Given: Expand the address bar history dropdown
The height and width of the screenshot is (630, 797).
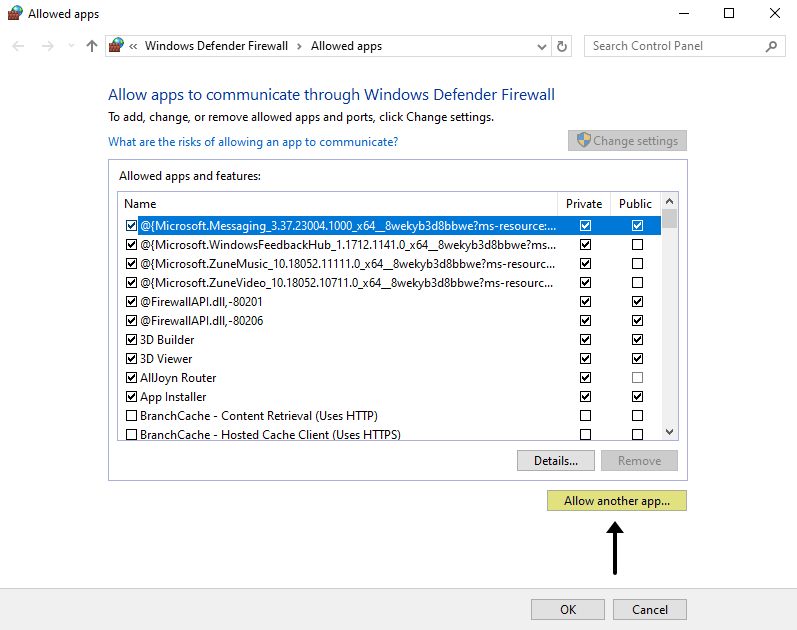Looking at the screenshot, I should click(541, 46).
